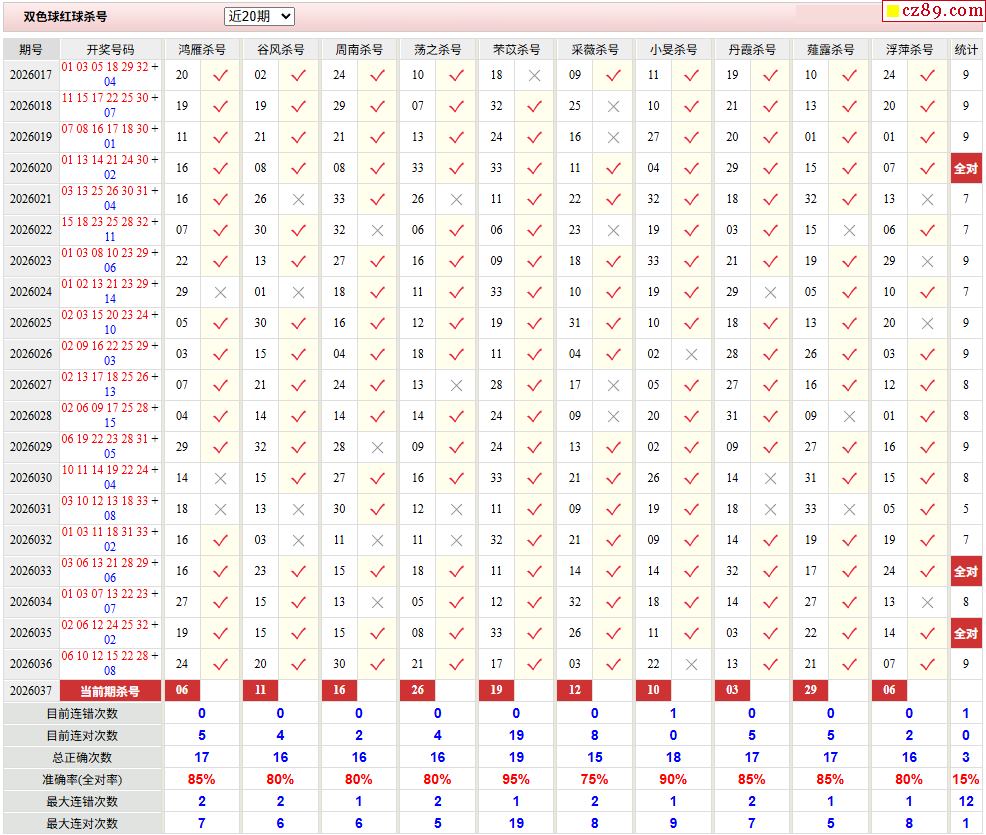This screenshot has width=986, height=835.
Task: Click the check mark for 鸿雁杀号 in row 2026017
Action: [221, 75]
